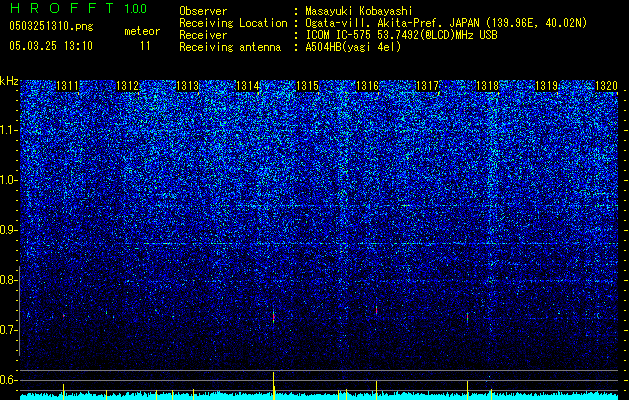
Task: Click the 0.7 frequency axis label
Action: pos(8,330)
